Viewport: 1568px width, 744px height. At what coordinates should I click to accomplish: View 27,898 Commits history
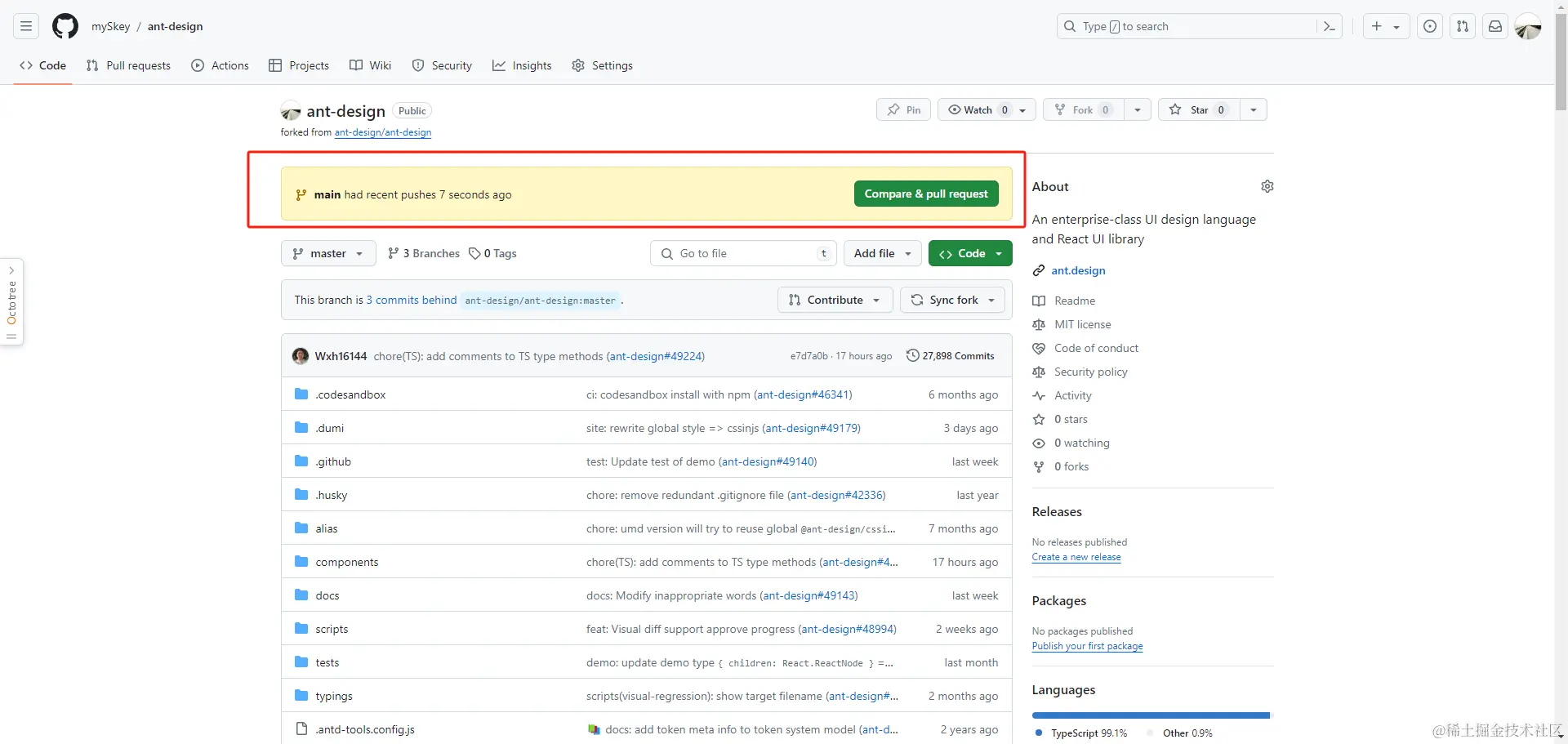(951, 356)
